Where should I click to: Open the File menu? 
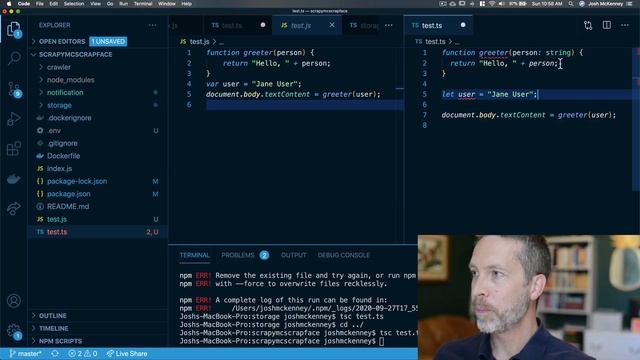click(x=40, y=4)
